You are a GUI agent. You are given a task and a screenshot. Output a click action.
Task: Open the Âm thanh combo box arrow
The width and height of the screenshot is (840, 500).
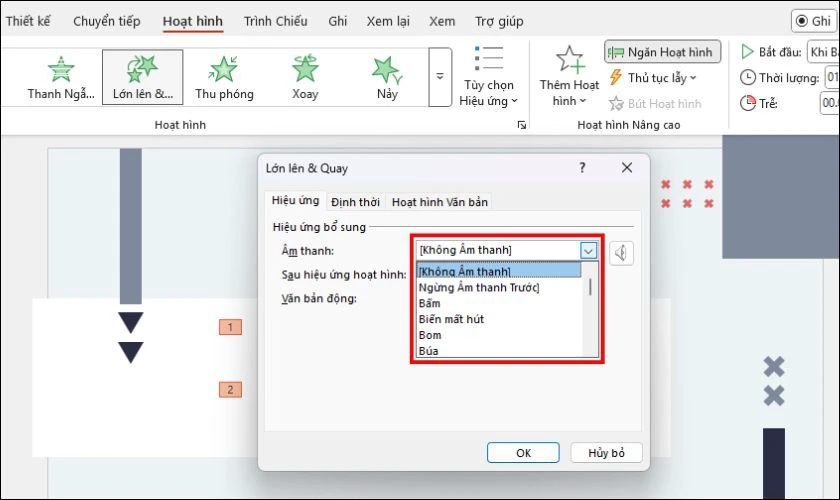click(x=588, y=250)
